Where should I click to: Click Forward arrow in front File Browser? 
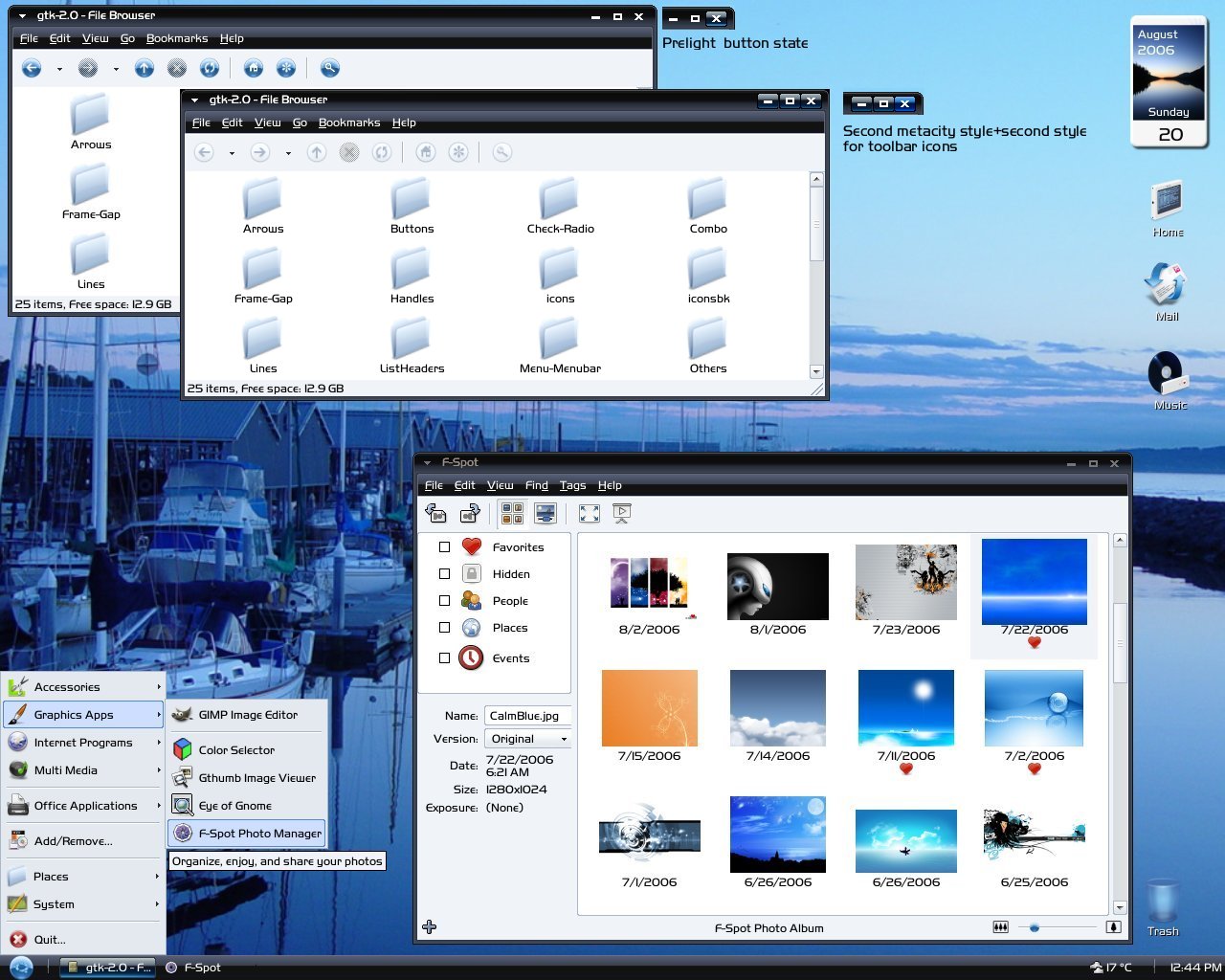[259, 152]
